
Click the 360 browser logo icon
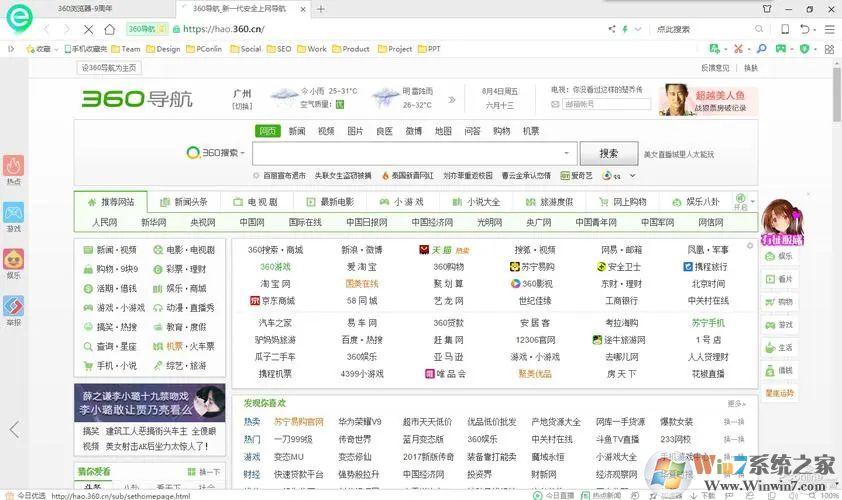pos(19,18)
